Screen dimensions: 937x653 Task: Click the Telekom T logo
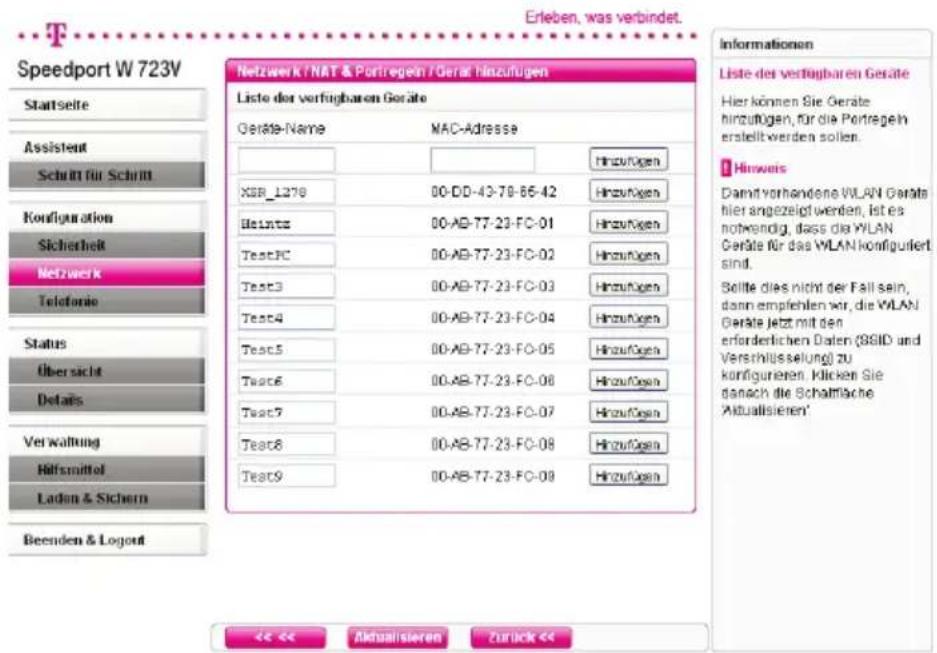pyautogui.click(x=56, y=35)
